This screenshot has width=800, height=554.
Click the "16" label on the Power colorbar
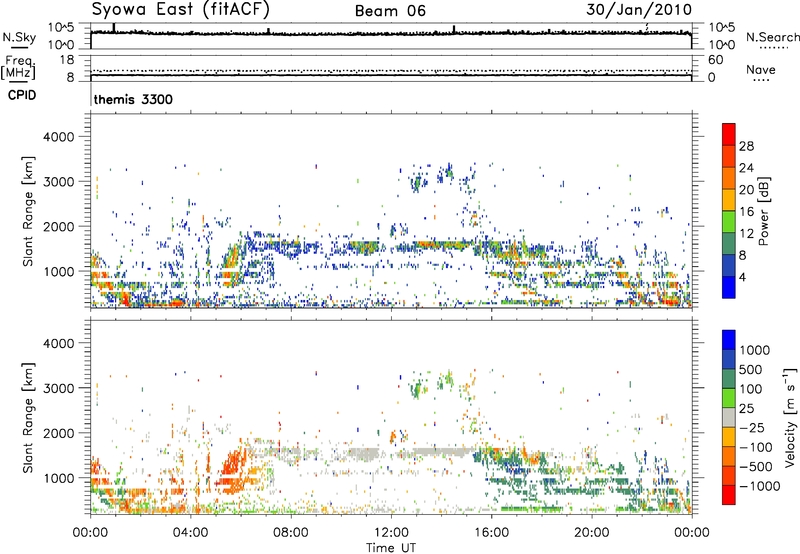746,212
